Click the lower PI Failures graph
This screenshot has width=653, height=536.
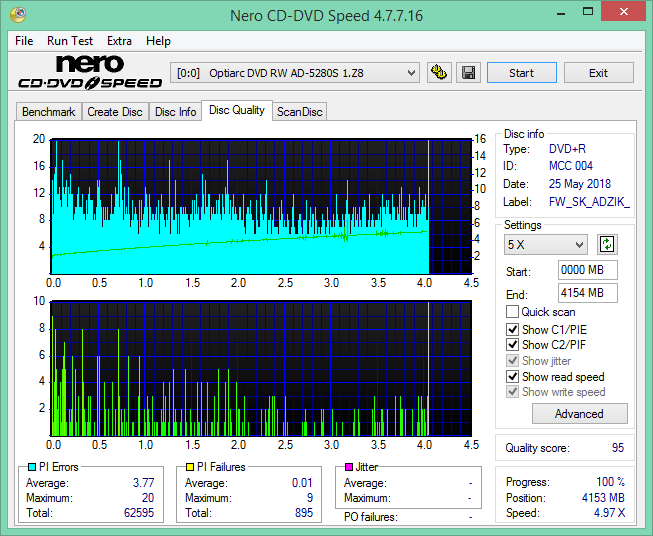(261, 368)
